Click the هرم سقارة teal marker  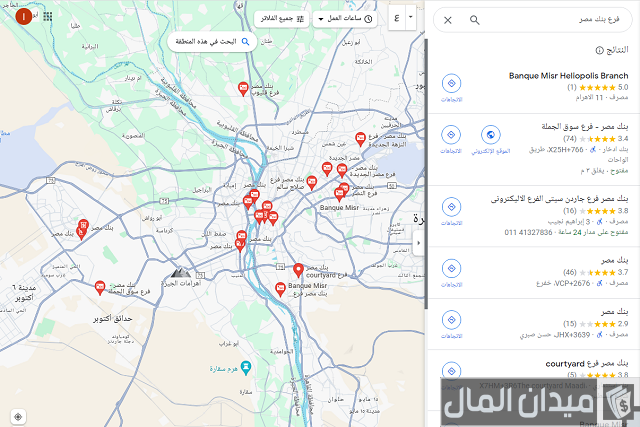pyautogui.click(x=246, y=367)
